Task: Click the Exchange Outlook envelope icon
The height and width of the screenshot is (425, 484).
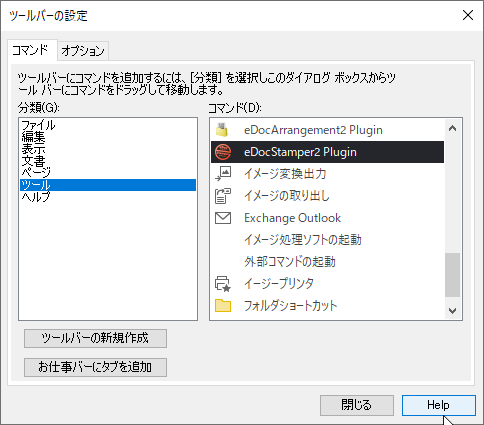Action: 223,218
